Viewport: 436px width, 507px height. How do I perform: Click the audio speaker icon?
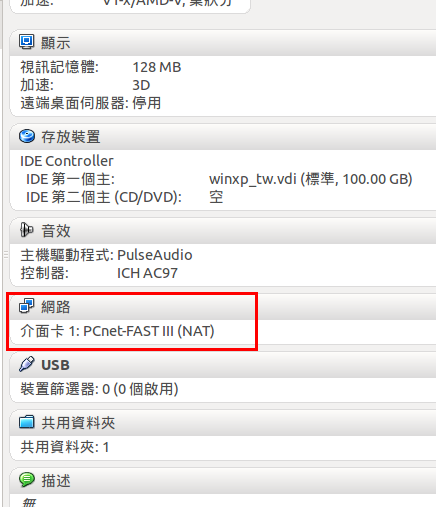click(x=26, y=230)
